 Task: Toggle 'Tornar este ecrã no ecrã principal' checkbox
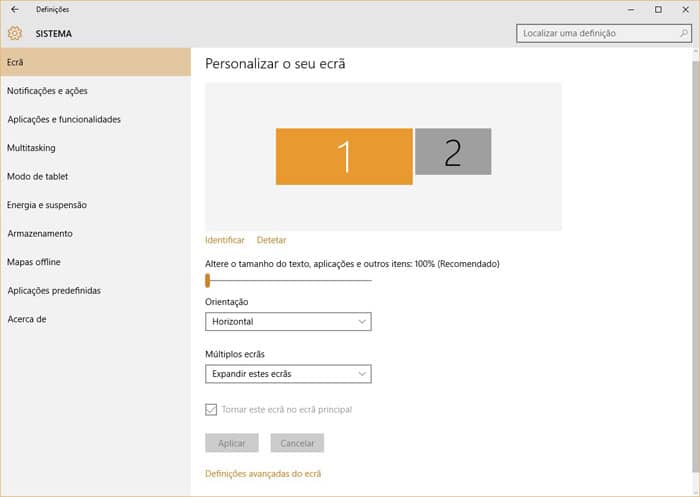(x=211, y=409)
